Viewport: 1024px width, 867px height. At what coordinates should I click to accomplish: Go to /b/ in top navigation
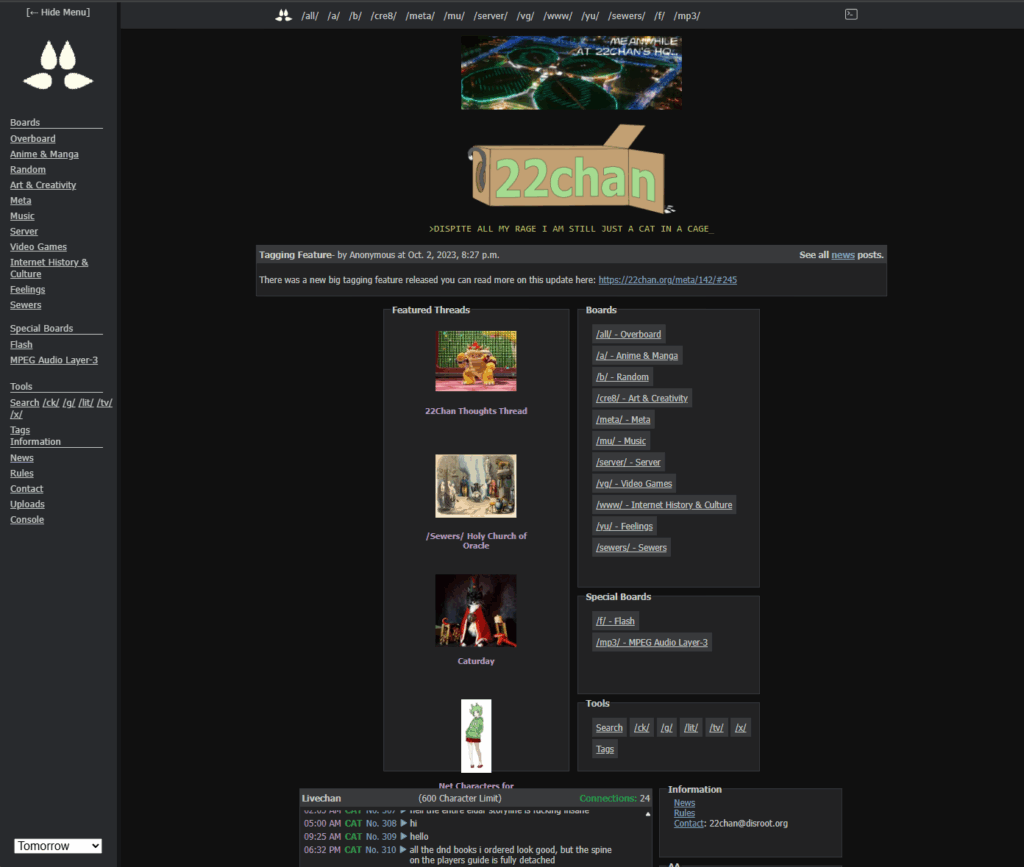[x=355, y=16]
